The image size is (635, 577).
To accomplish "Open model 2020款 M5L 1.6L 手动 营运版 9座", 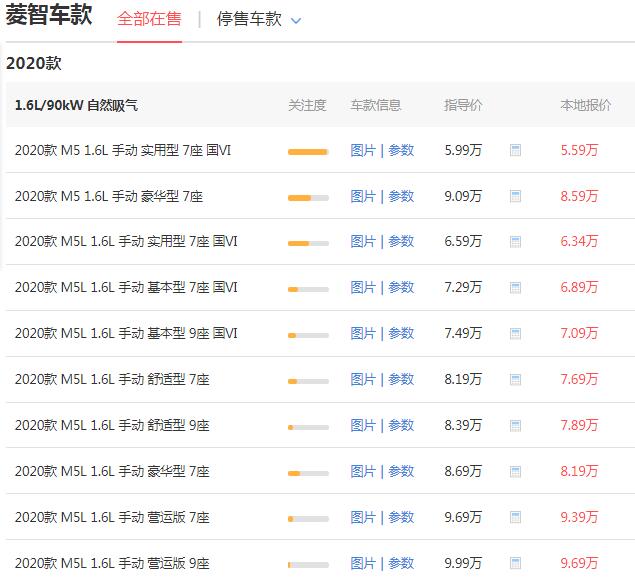I will pos(112,563).
